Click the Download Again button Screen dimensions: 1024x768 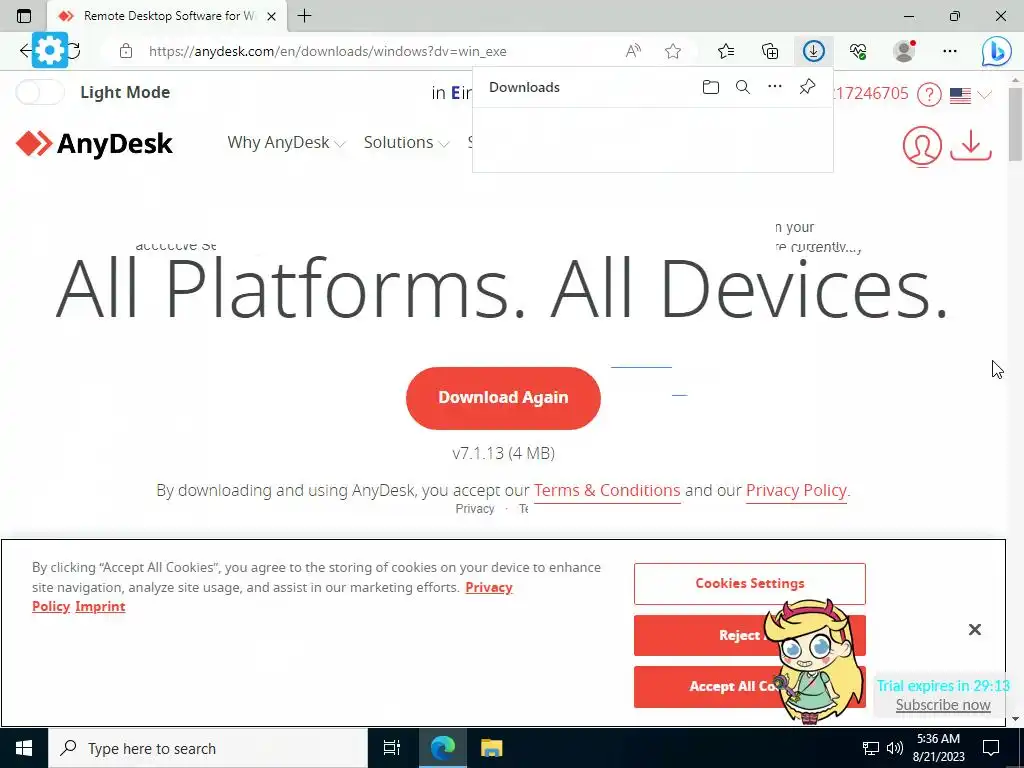503,398
